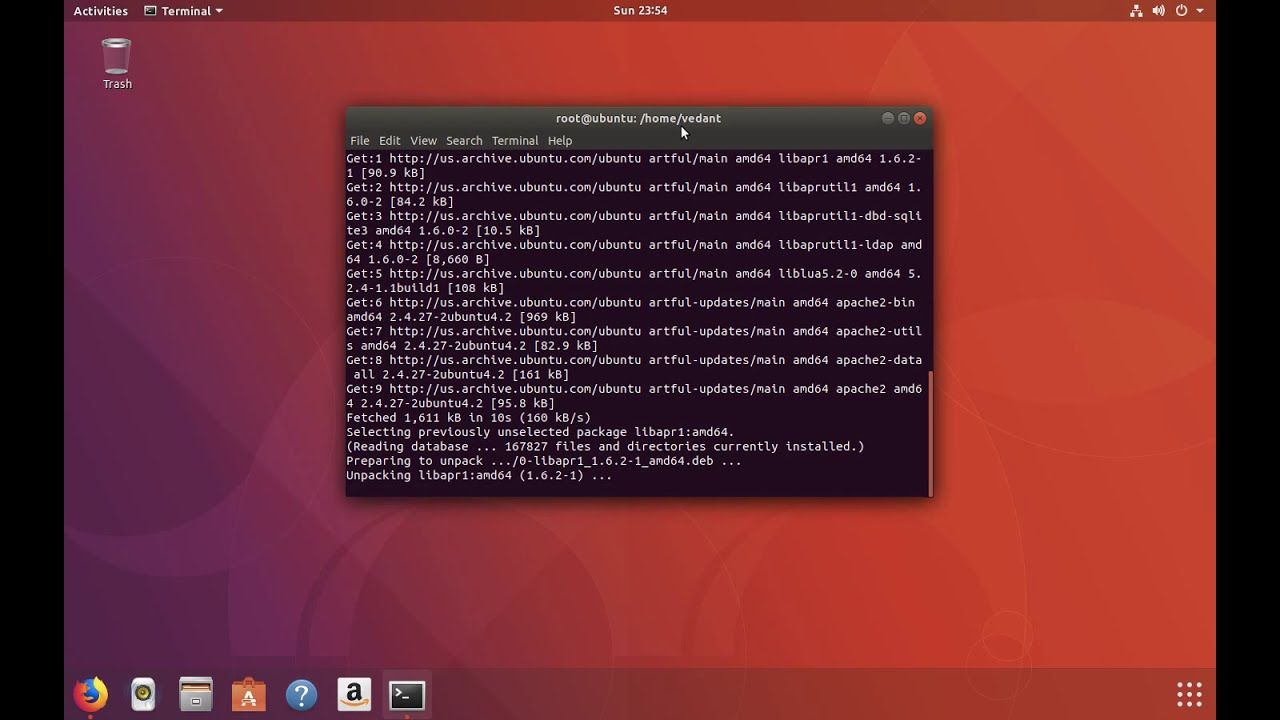Image resolution: width=1280 pixels, height=720 pixels.
Task: Open Firefox from the dock
Action: coord(90,694)
